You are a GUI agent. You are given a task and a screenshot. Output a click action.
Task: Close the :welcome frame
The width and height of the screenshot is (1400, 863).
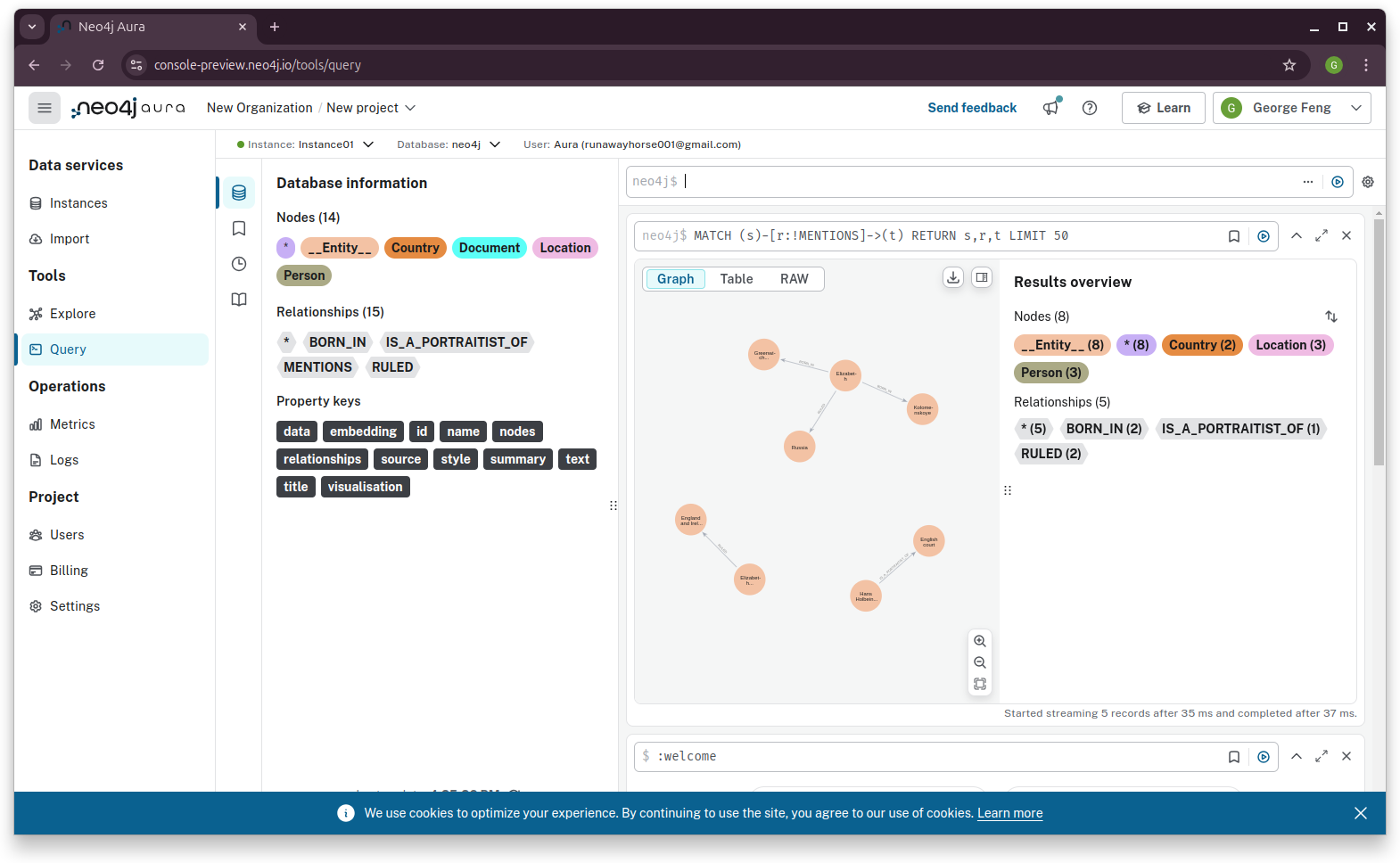[x=1346, y=756]
